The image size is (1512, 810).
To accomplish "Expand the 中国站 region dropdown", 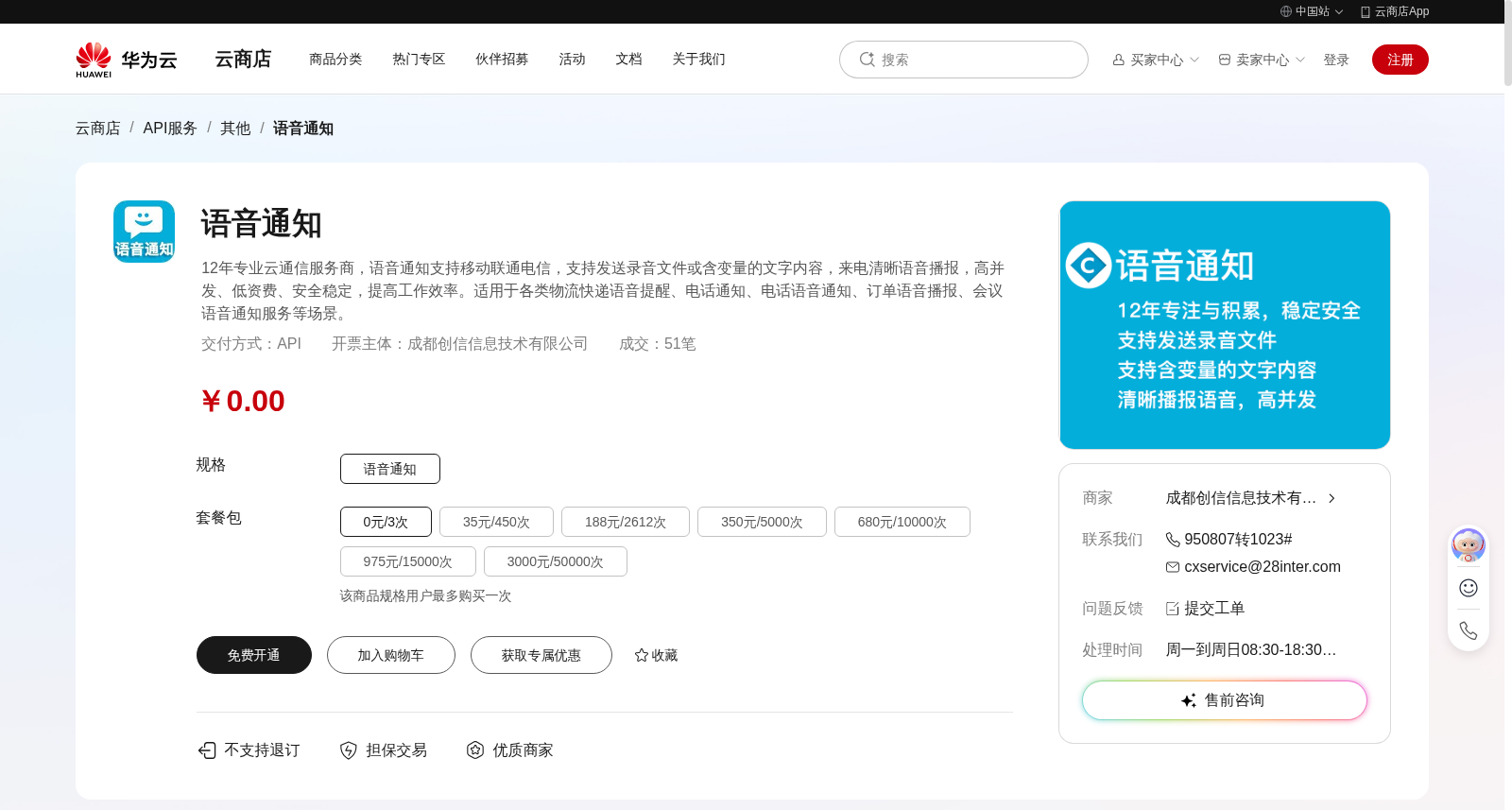I will 1339,11.
